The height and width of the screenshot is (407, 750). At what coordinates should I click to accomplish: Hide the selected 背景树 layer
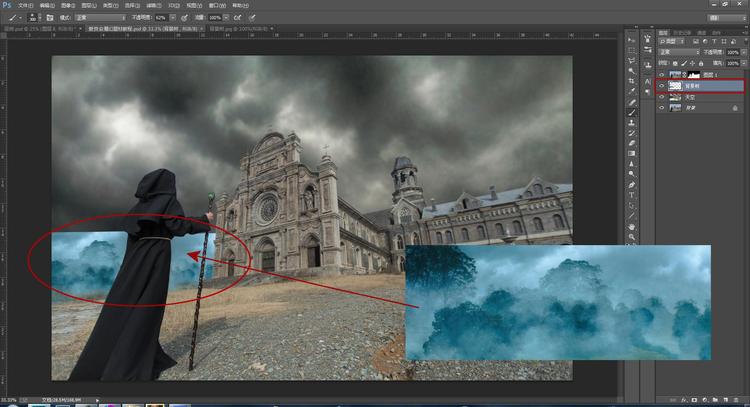point(662,86)
